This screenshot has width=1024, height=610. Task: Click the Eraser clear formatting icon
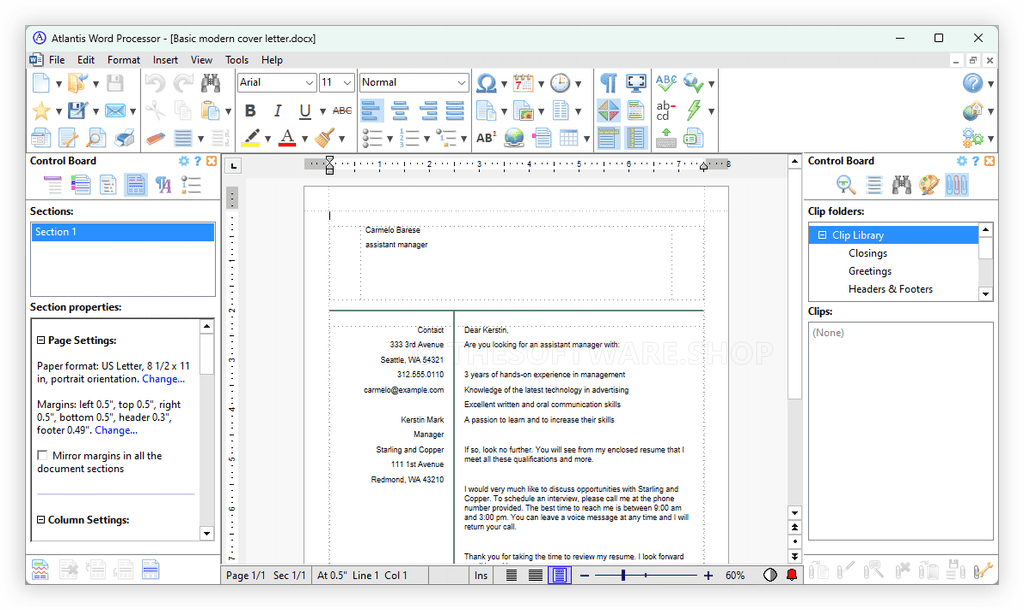pos(155,138)
